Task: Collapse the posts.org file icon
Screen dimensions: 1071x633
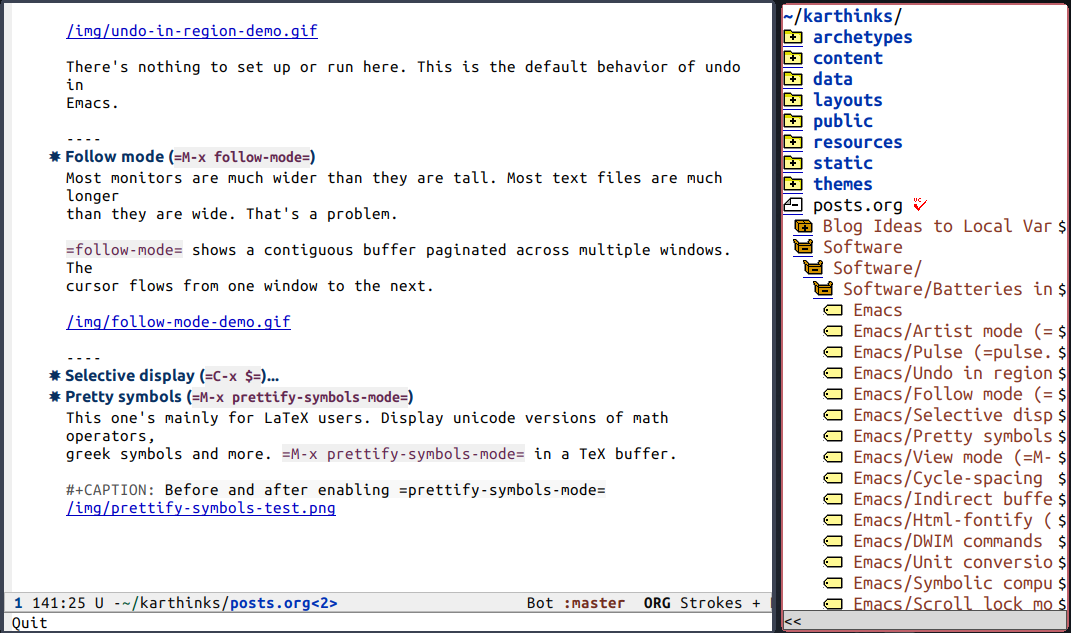Action: [793, 205]
